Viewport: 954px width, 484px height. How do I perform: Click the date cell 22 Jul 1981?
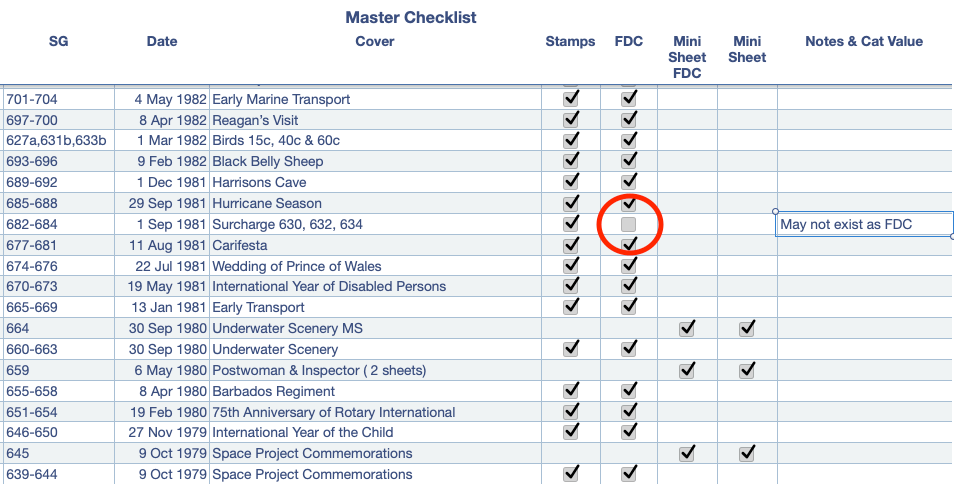(162, 266)
